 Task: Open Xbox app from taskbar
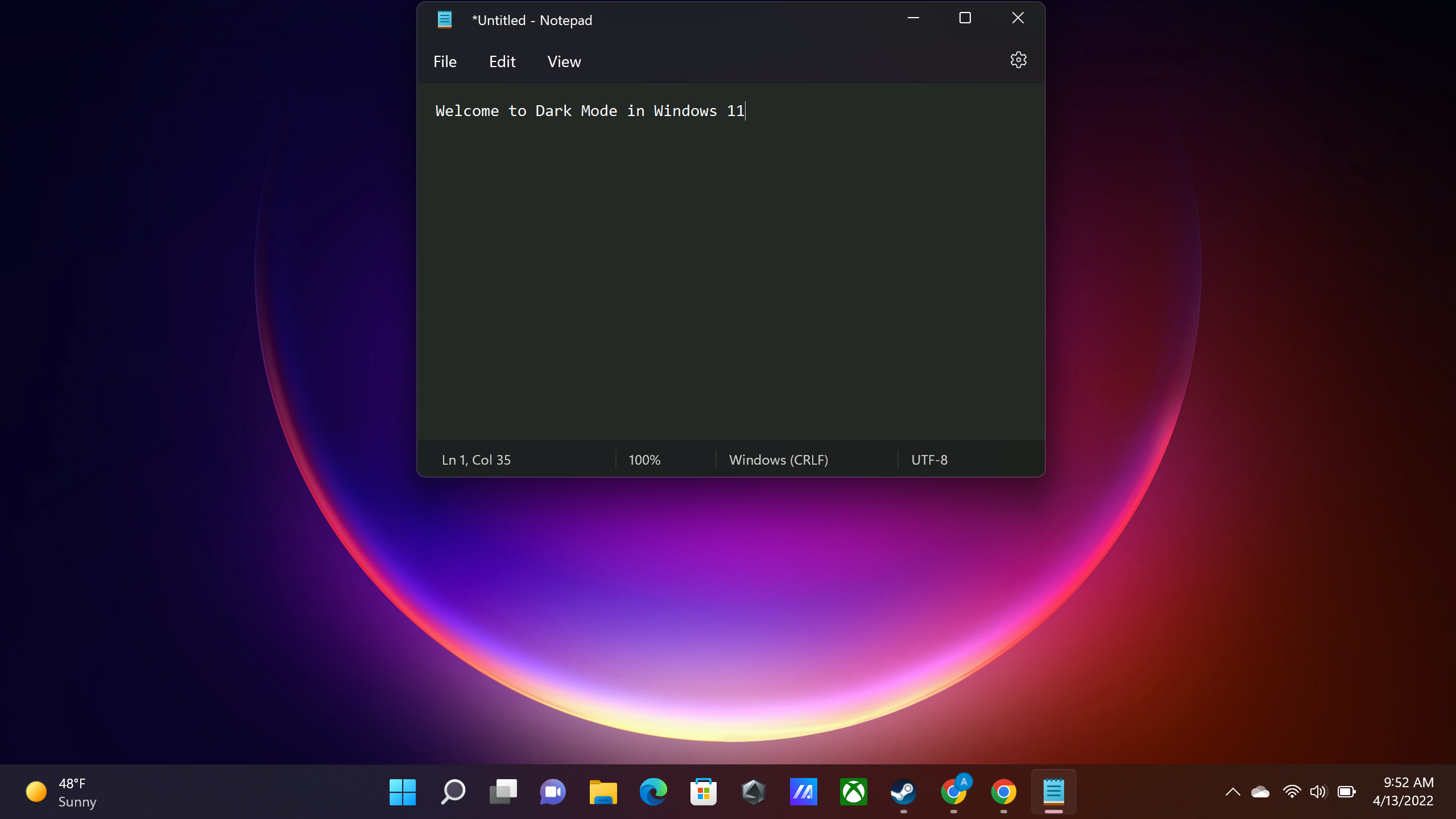(853, 791)
